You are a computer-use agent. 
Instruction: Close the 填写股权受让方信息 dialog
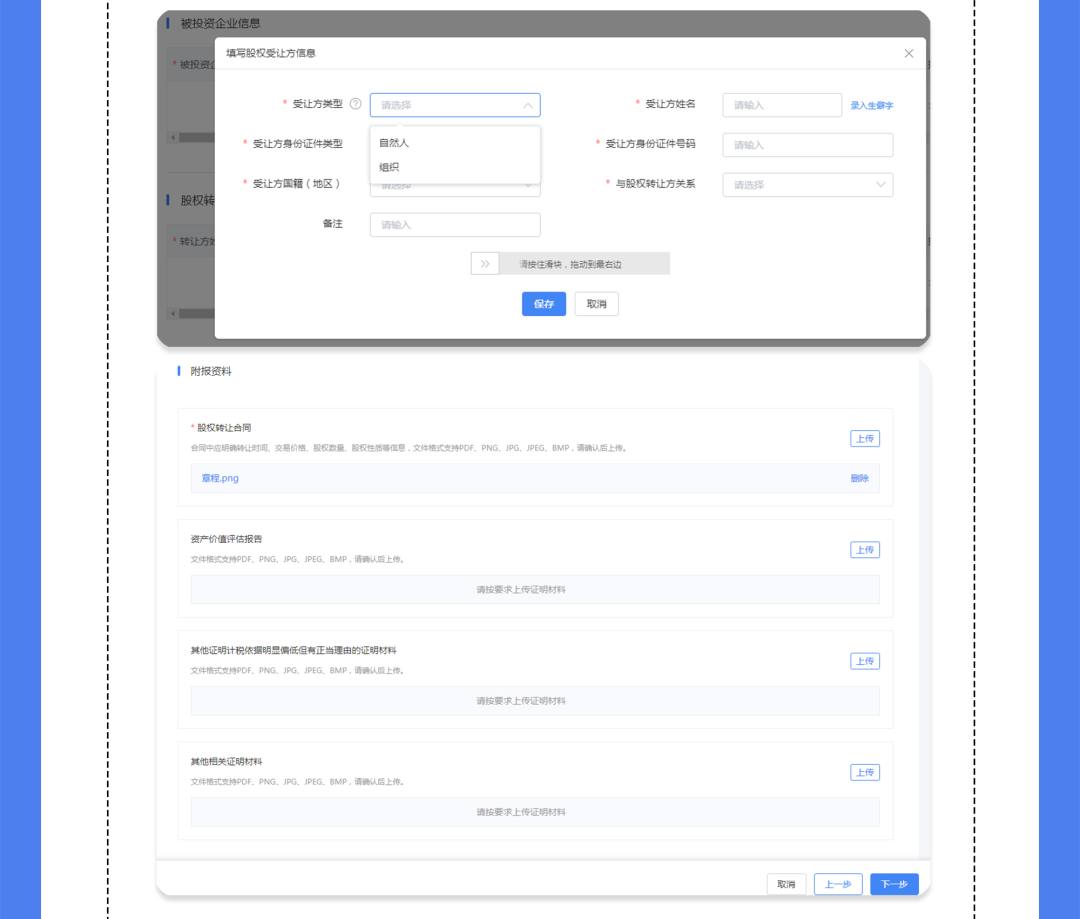click(x=908, y=54)
